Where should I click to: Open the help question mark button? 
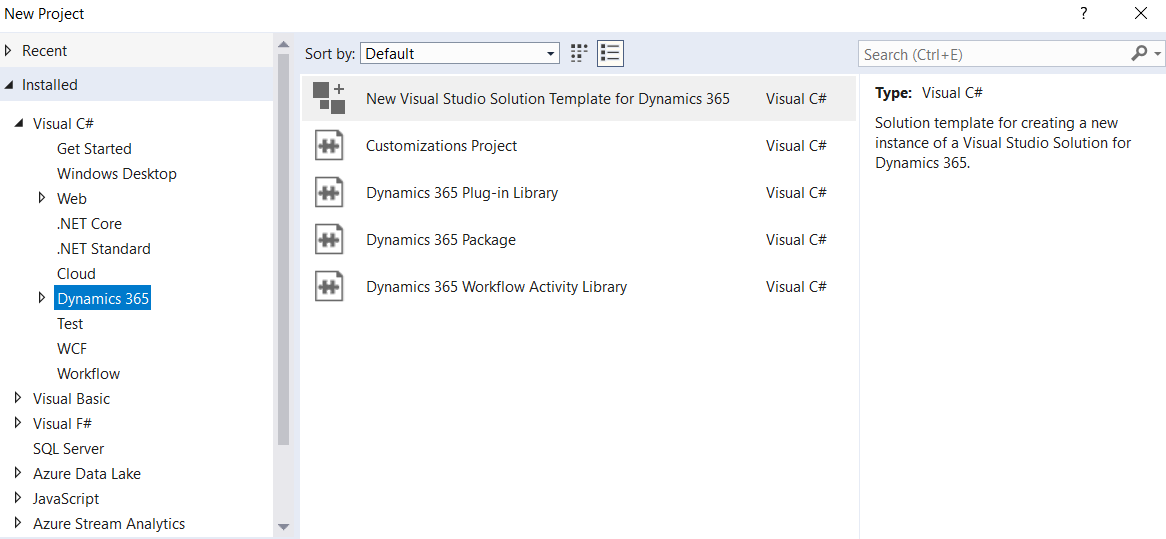pyautogui.click(x=1083, y=14)
